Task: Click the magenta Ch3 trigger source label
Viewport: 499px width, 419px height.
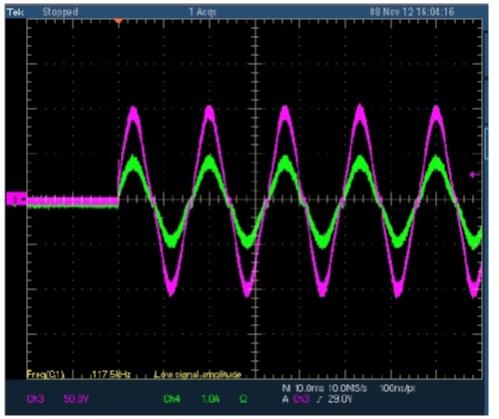Action: pos(301,399)
